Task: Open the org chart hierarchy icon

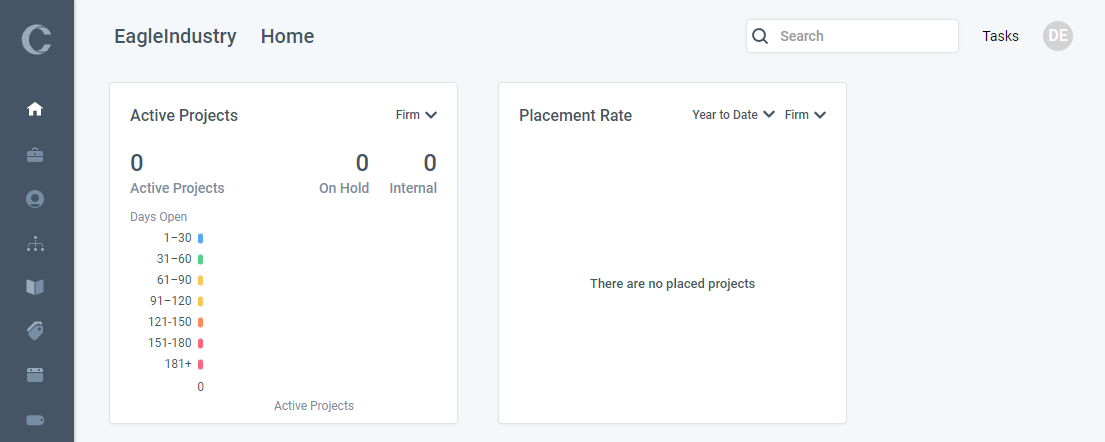Action: pyautogui.click(x=35, y=243)
